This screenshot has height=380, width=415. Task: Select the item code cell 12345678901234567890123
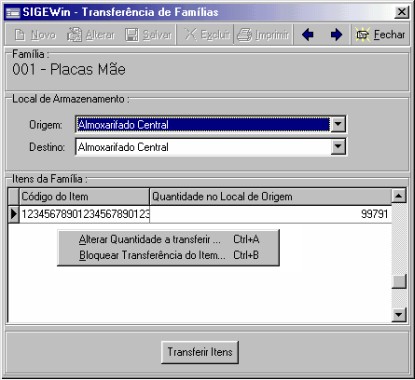point(84,214)
